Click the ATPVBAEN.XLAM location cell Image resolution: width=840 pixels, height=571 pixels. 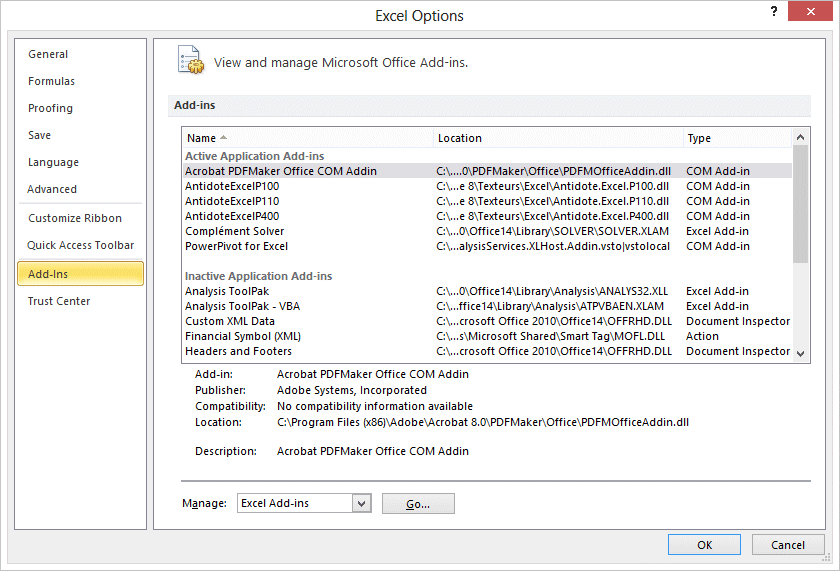[550, 306]
